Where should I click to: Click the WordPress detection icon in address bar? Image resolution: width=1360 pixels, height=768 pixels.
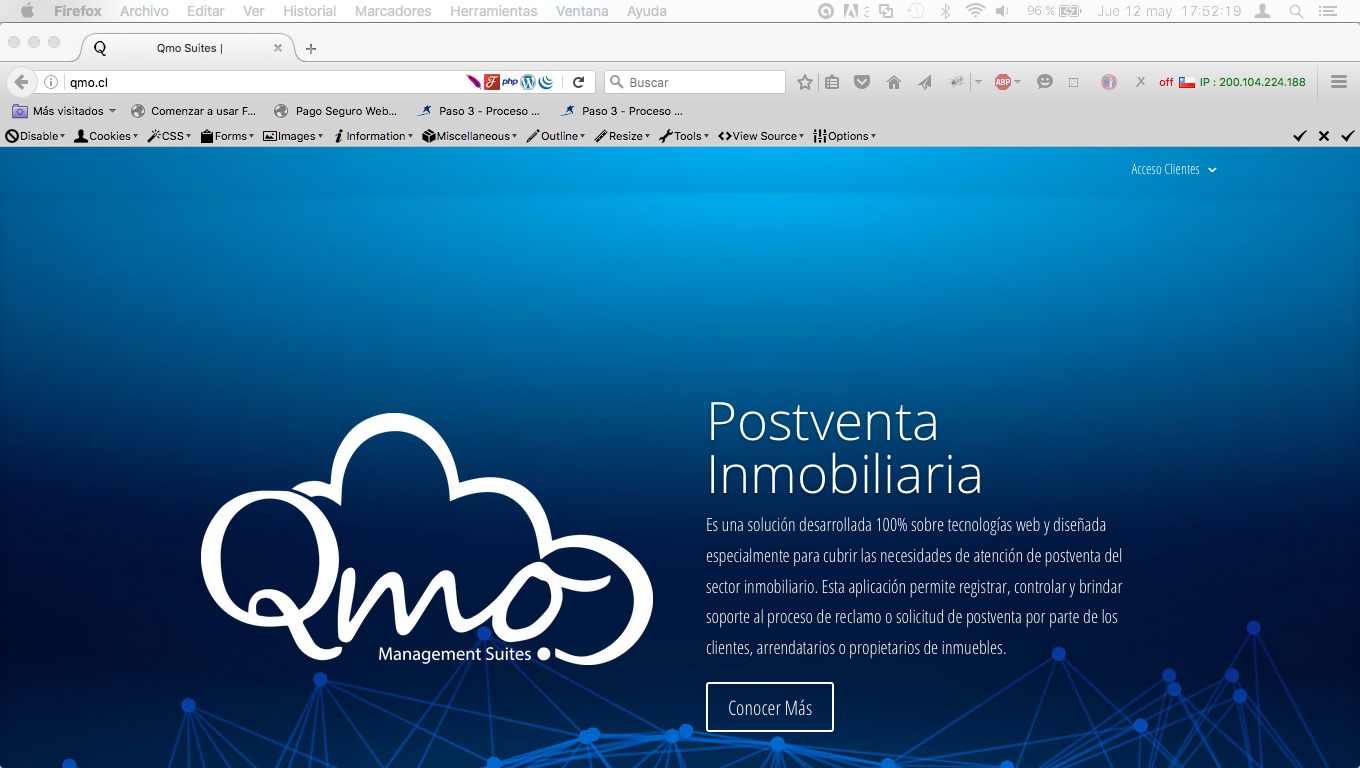(x=528, y=82)
